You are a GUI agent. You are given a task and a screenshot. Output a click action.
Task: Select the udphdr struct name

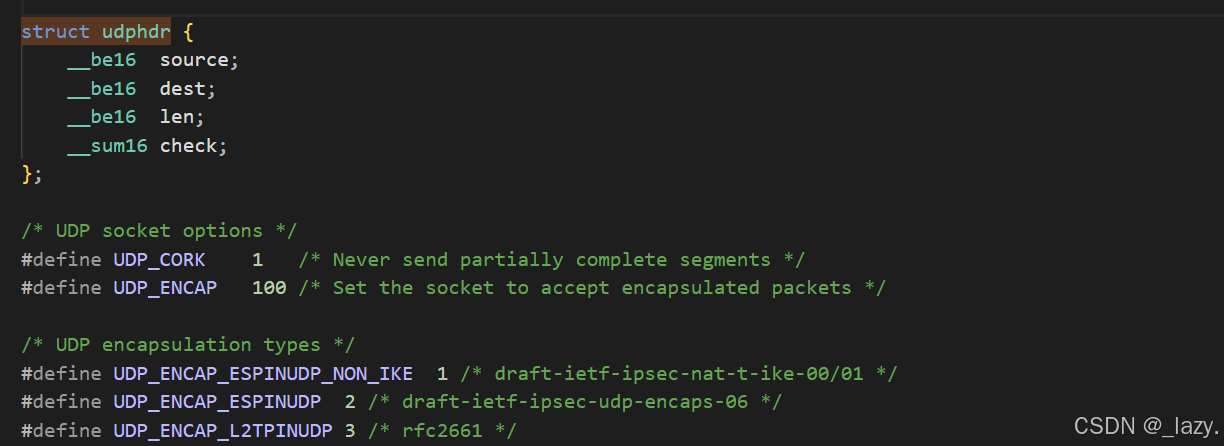point(136,31)
